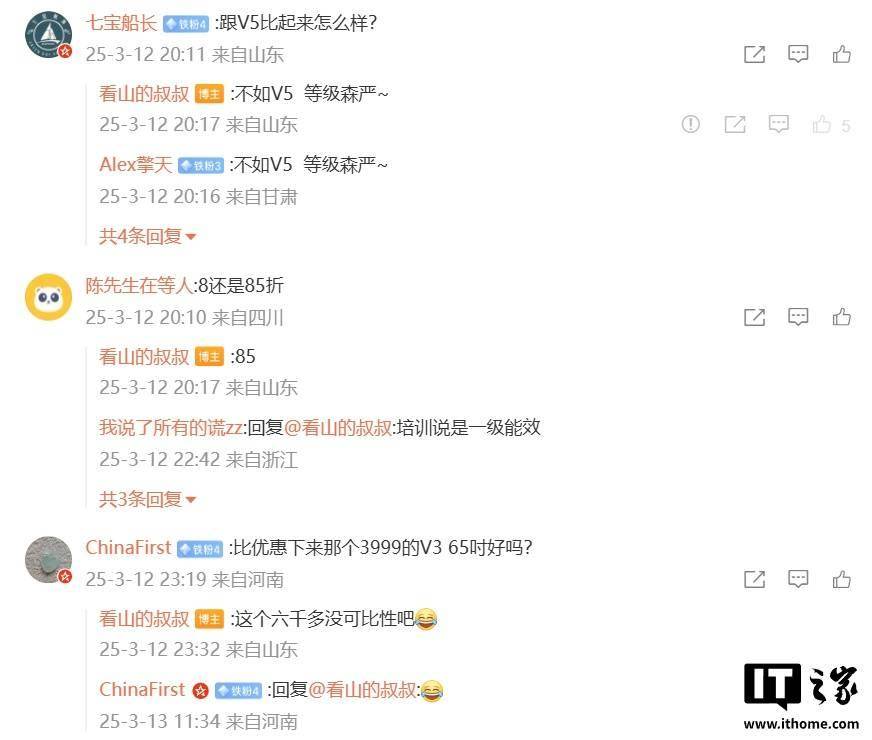Like ChinaFirst's comment about V3 65吋

841,579
